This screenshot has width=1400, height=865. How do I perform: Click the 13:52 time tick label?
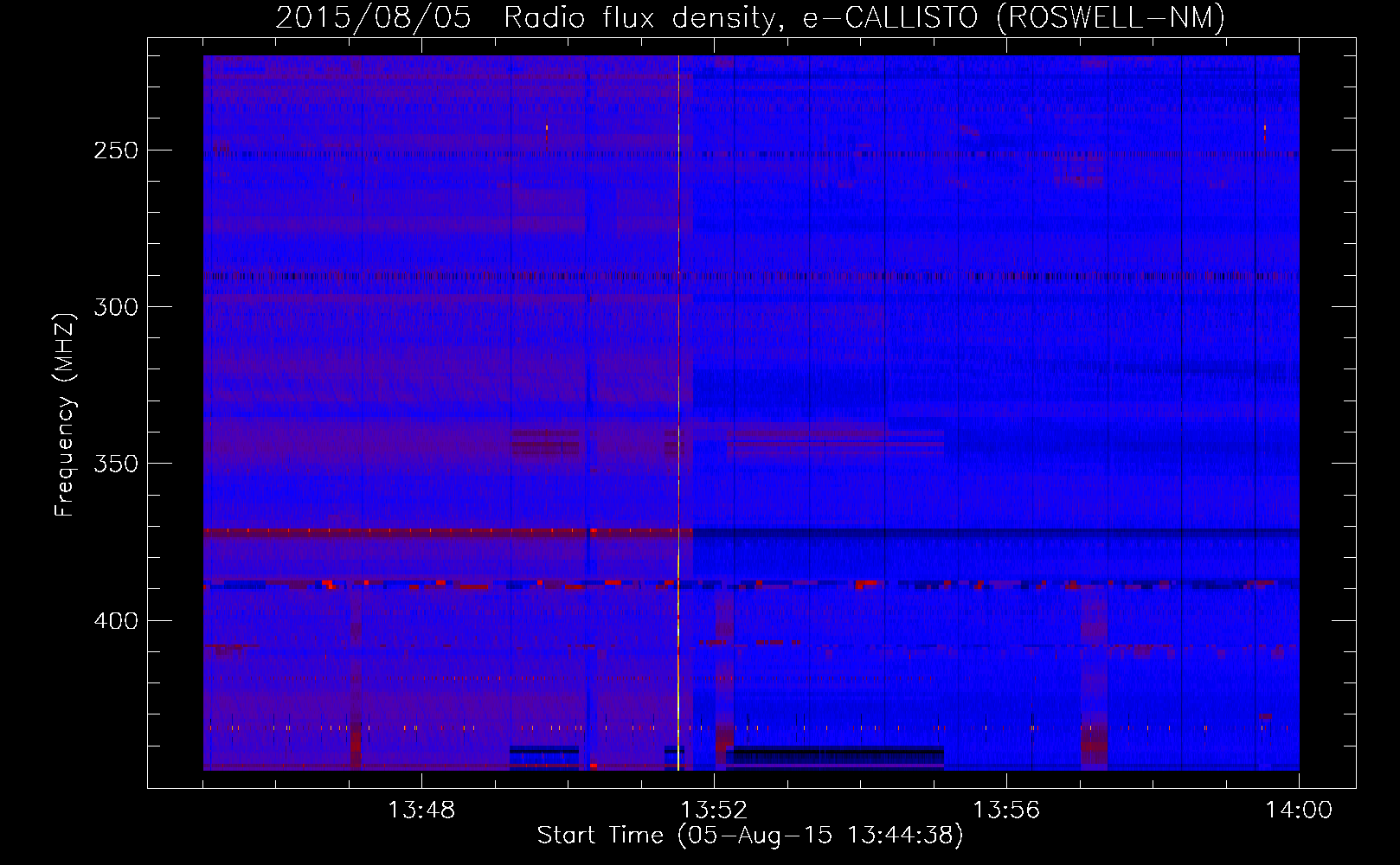pyautogui.click(x=714, y=811)
